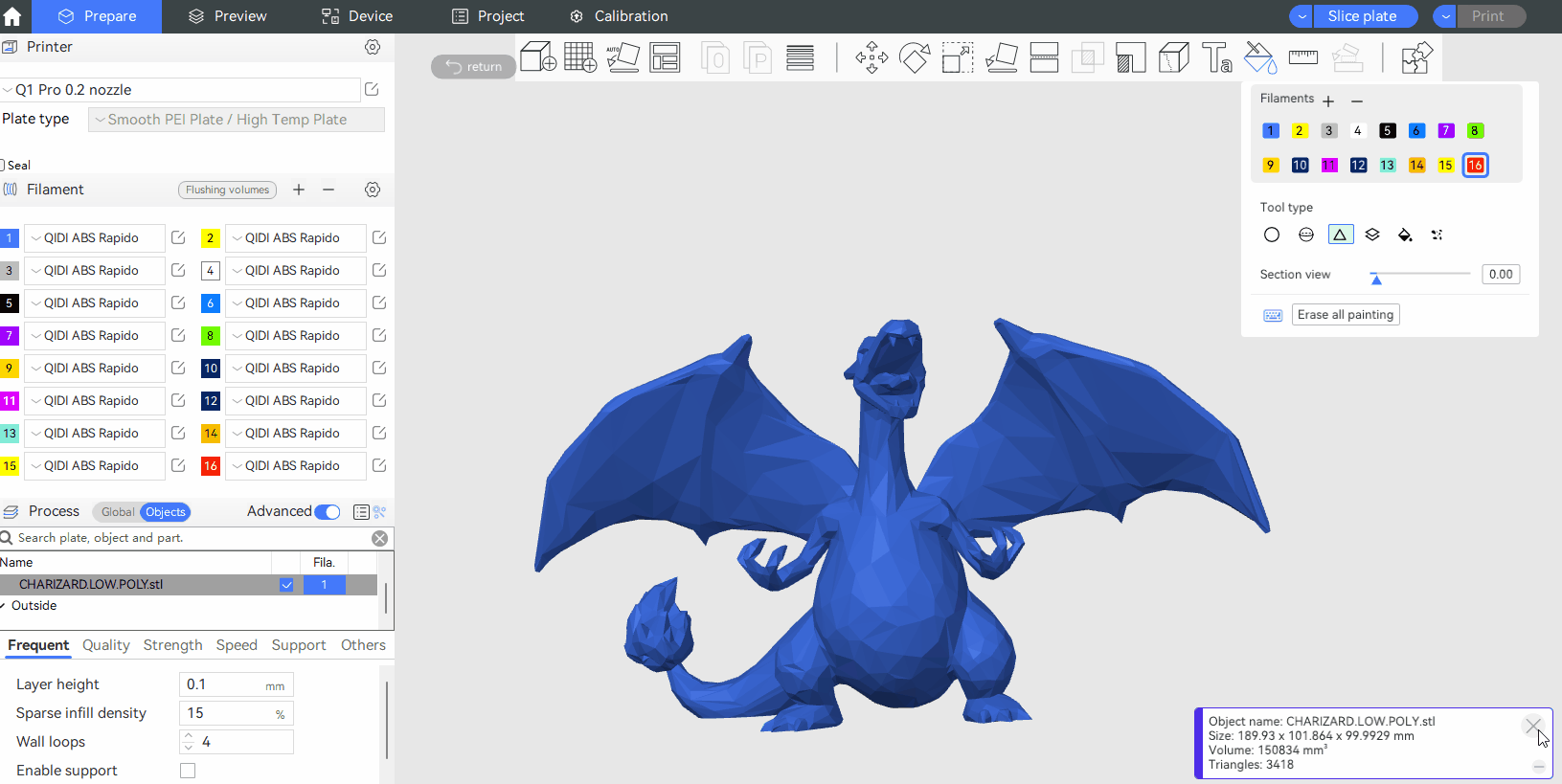Open the Q1 Pro 0.2 nozzle printer dropdown

pos(182,90)
